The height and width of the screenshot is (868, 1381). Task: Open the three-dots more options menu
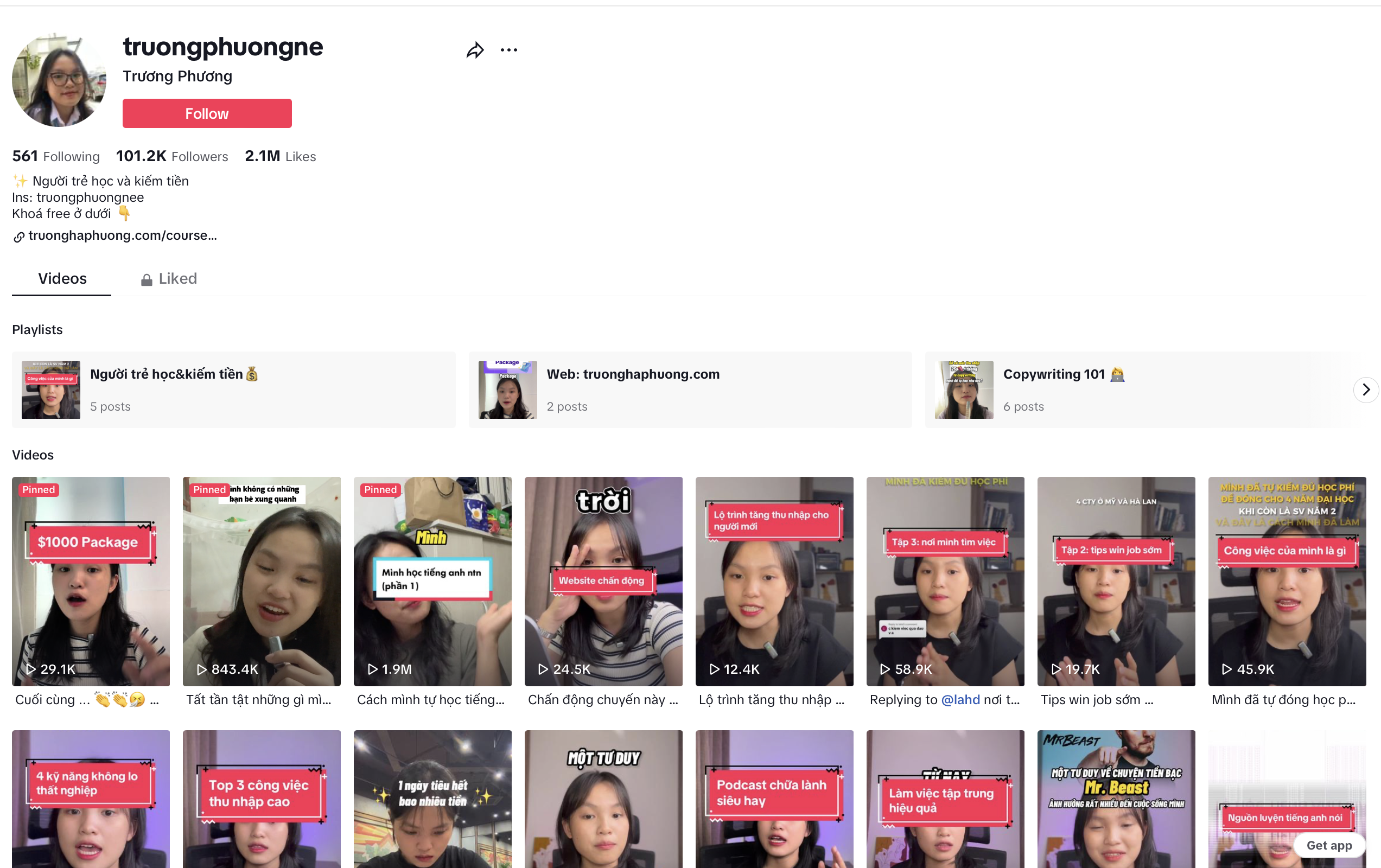[x=508, y=50]
